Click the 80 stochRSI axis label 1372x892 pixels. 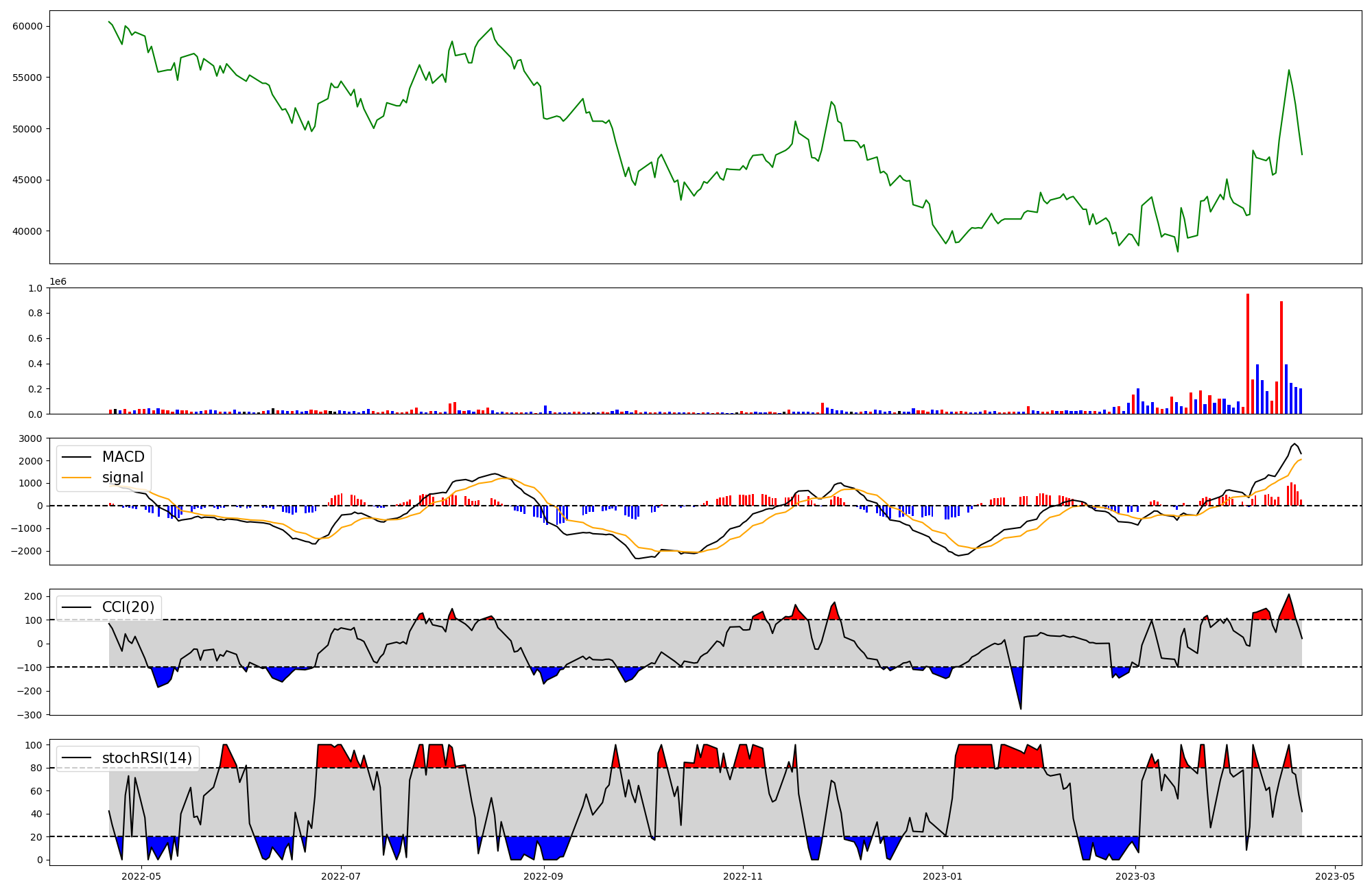[x=37, y=768]
